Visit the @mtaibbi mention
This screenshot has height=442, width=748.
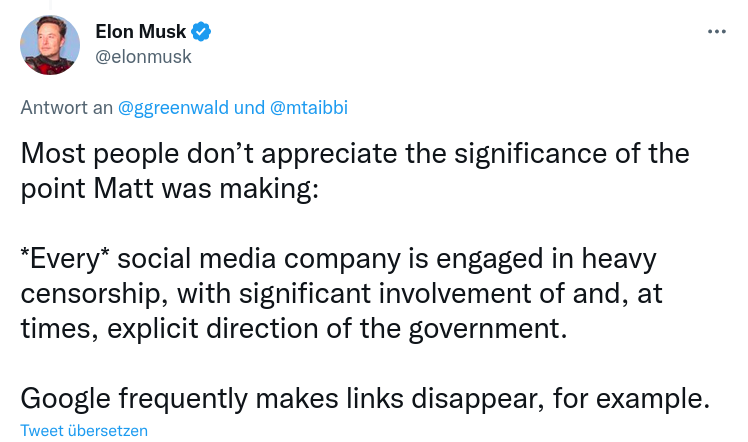(x=309, y=108)
